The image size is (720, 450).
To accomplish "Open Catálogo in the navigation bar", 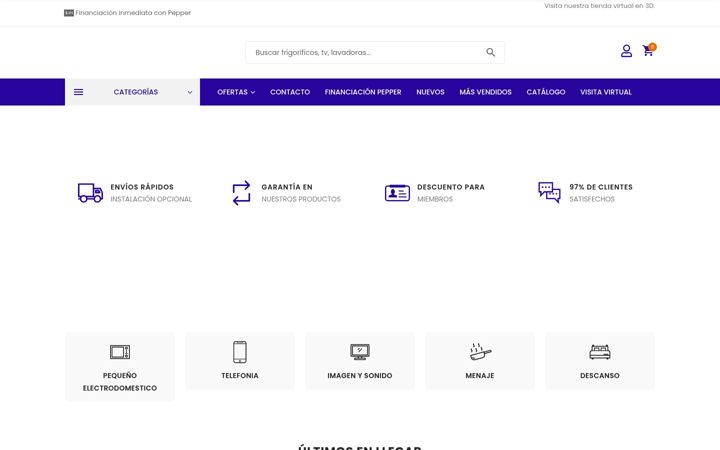I will click(x=546, y=92).
